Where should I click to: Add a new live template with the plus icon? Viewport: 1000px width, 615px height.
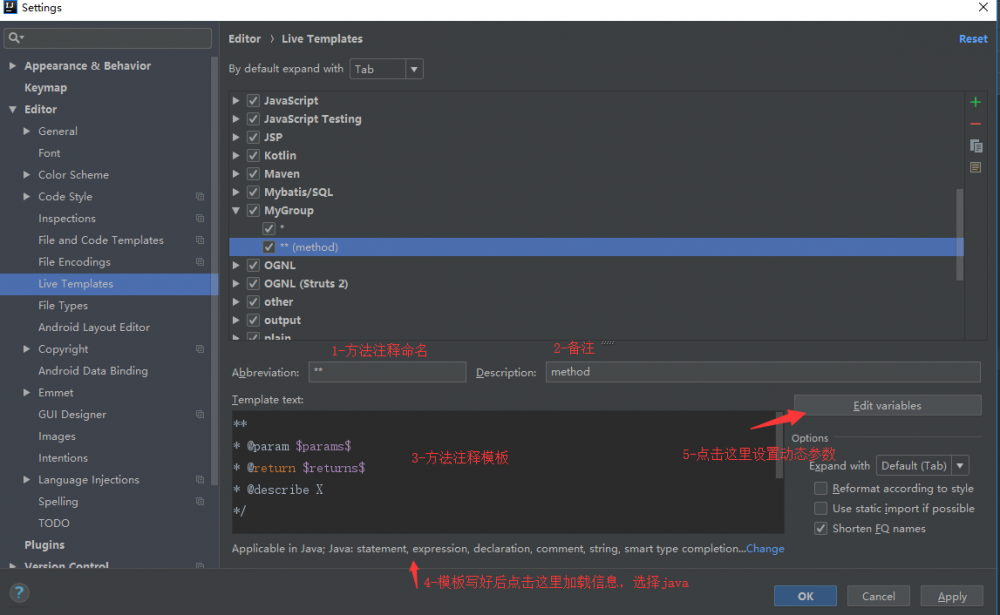click(x=976, y=102)
